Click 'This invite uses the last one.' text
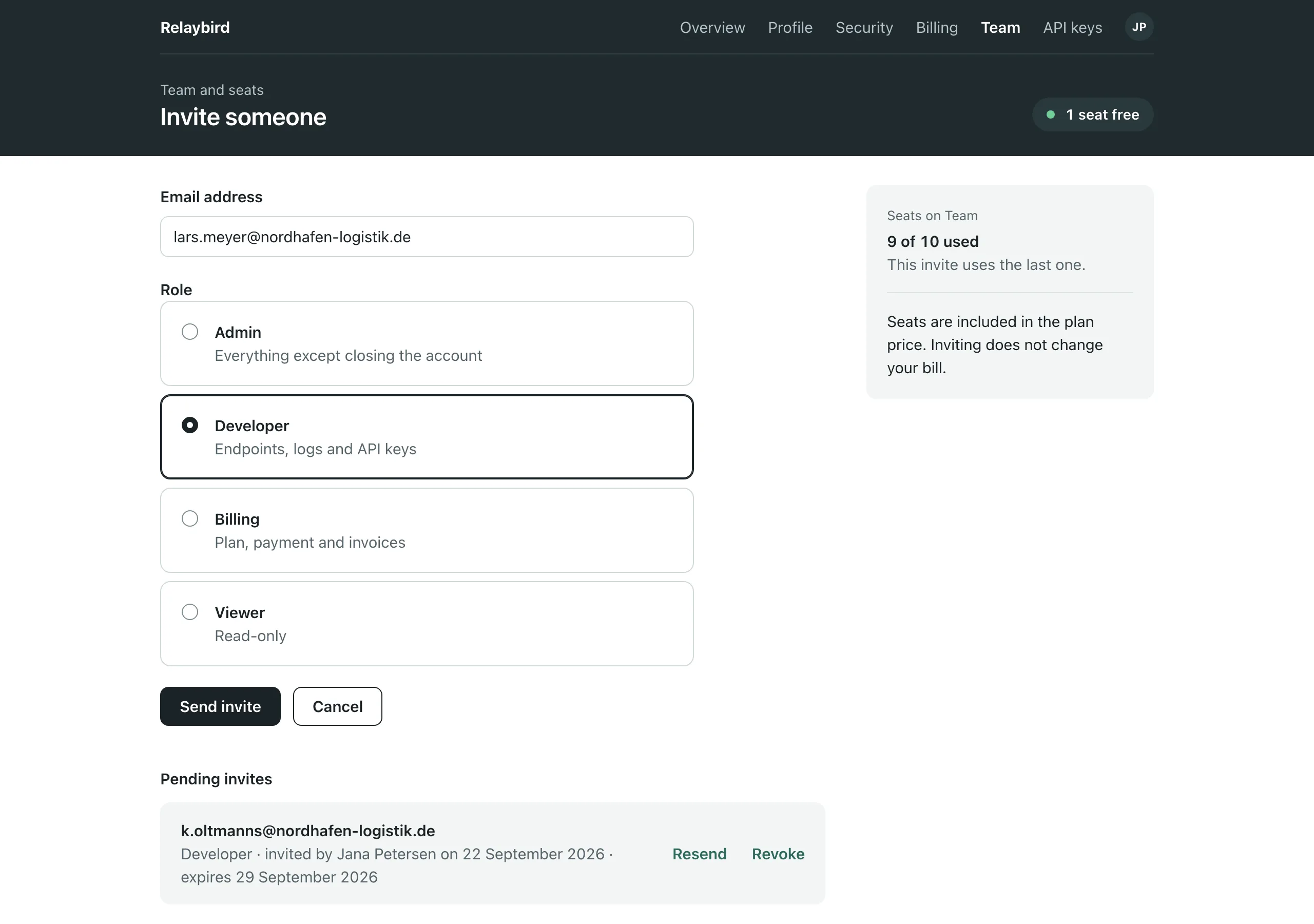The height and width of the screenshot is (924, 1314). click(x=985, y=264)
